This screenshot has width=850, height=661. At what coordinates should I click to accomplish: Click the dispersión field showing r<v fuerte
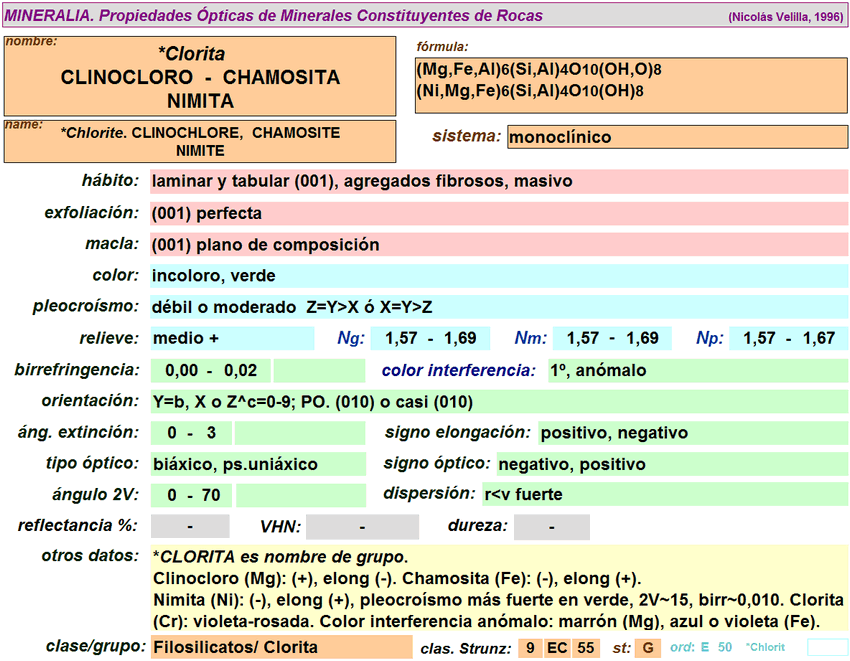[664, 495]
